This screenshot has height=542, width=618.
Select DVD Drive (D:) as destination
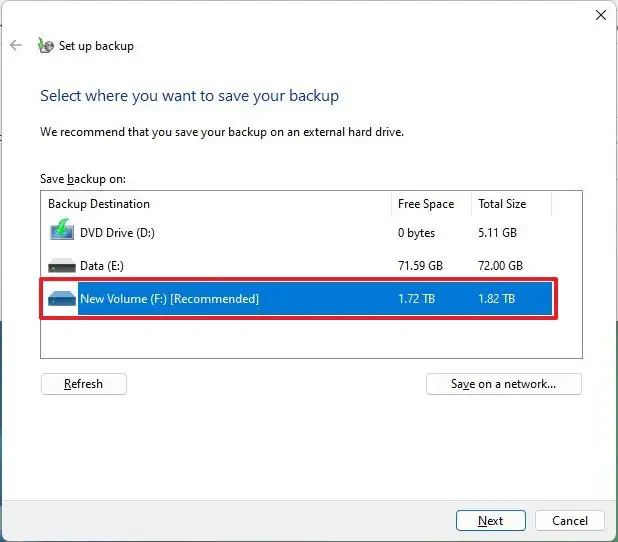click(117, 232)
